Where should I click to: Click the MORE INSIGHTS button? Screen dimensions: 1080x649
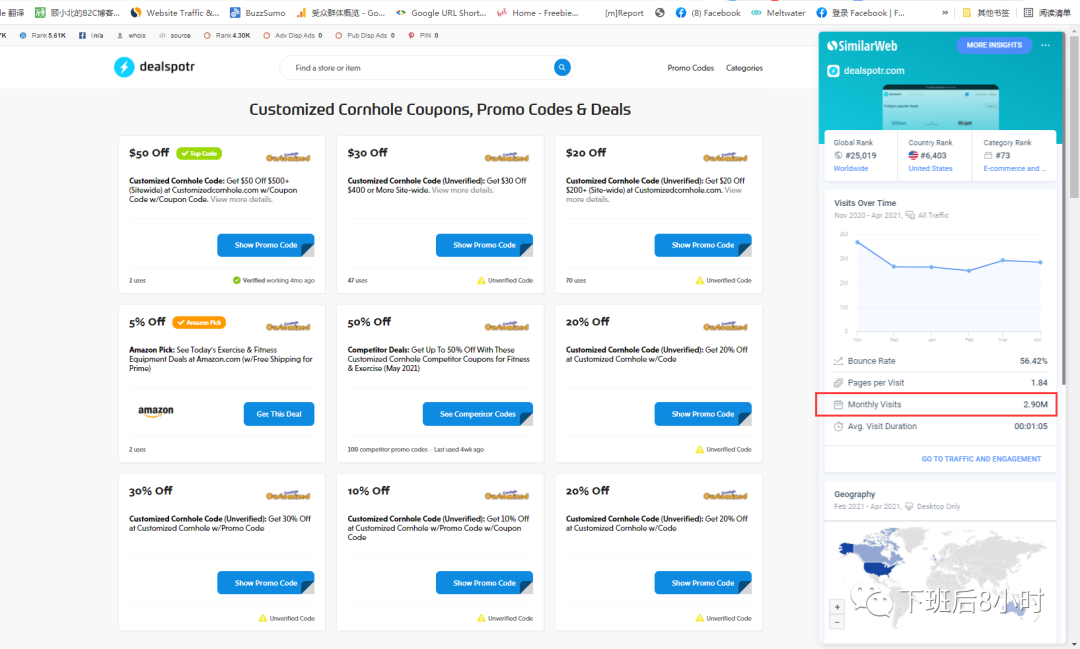click(993, 45)
